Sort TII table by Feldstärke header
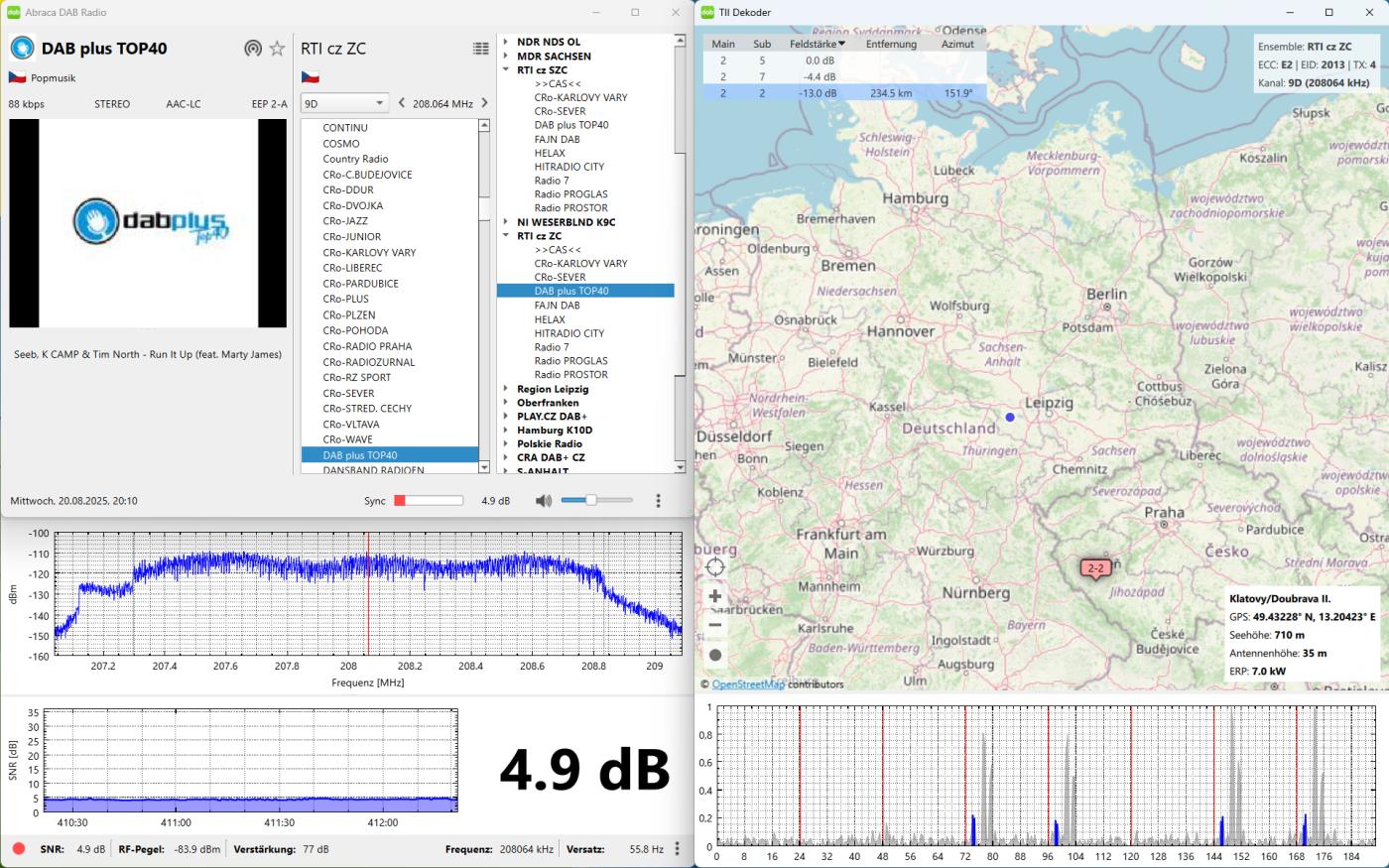Screen dimensions: 1389x868 point(818,44)
